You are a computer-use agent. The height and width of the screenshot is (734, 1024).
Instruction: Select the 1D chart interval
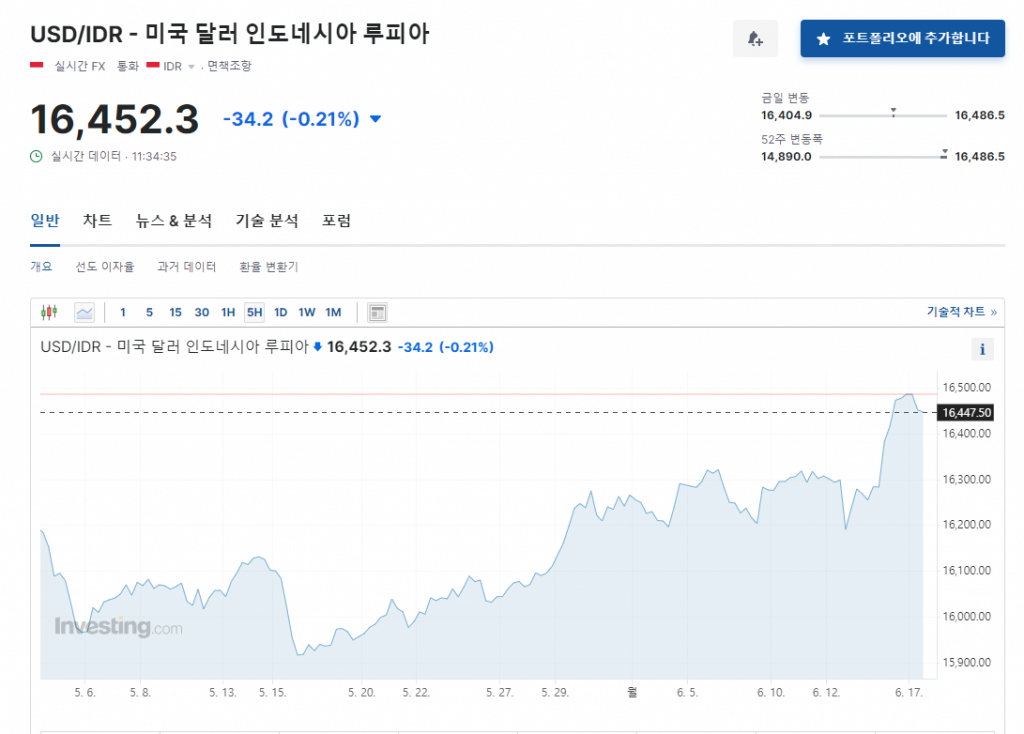tap(281, 312)
